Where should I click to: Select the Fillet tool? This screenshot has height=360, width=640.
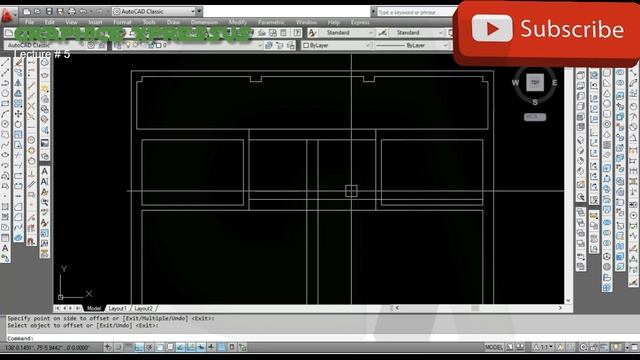(x=18, y=217)
